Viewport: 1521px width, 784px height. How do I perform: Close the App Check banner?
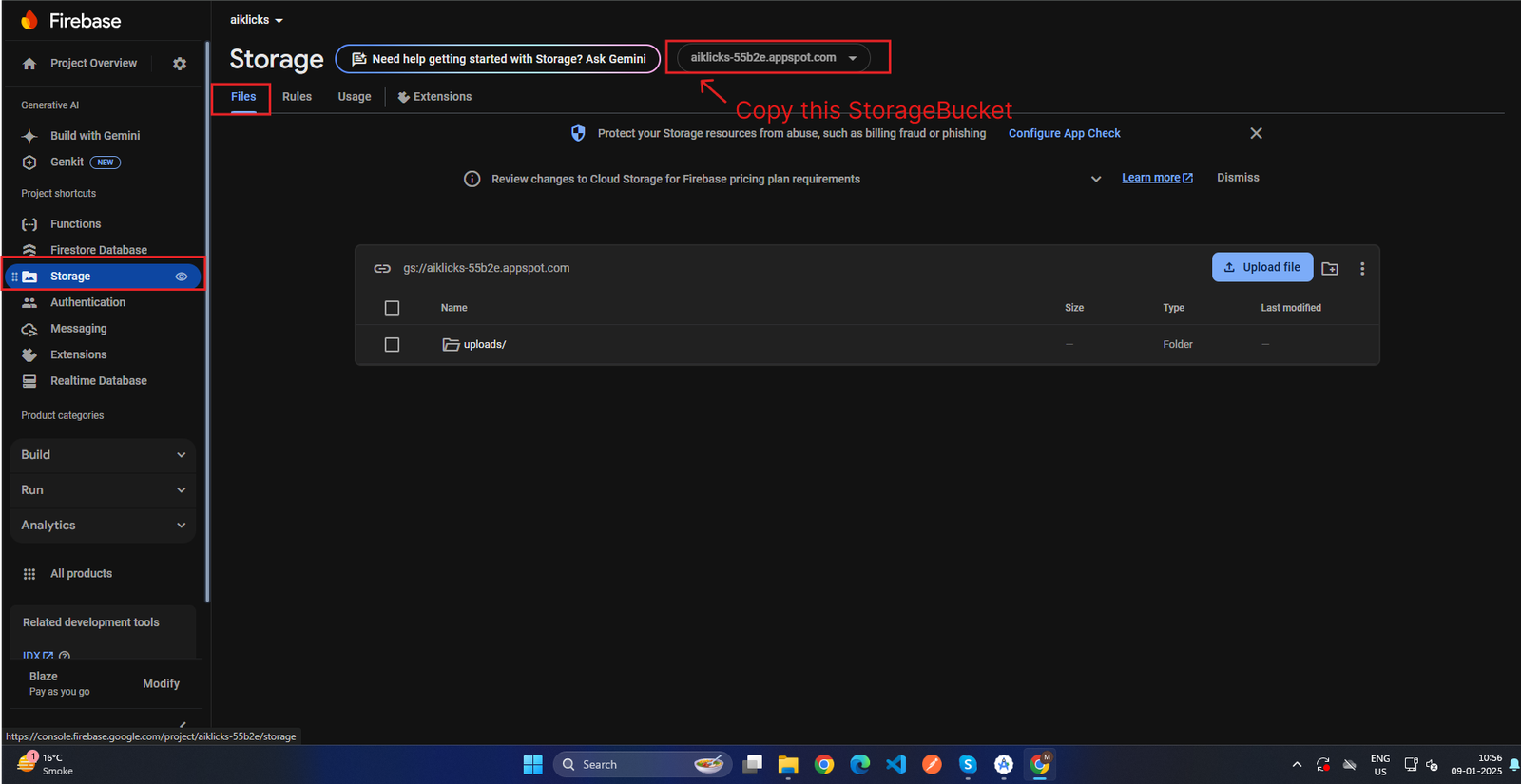[x=1256, y=133]
